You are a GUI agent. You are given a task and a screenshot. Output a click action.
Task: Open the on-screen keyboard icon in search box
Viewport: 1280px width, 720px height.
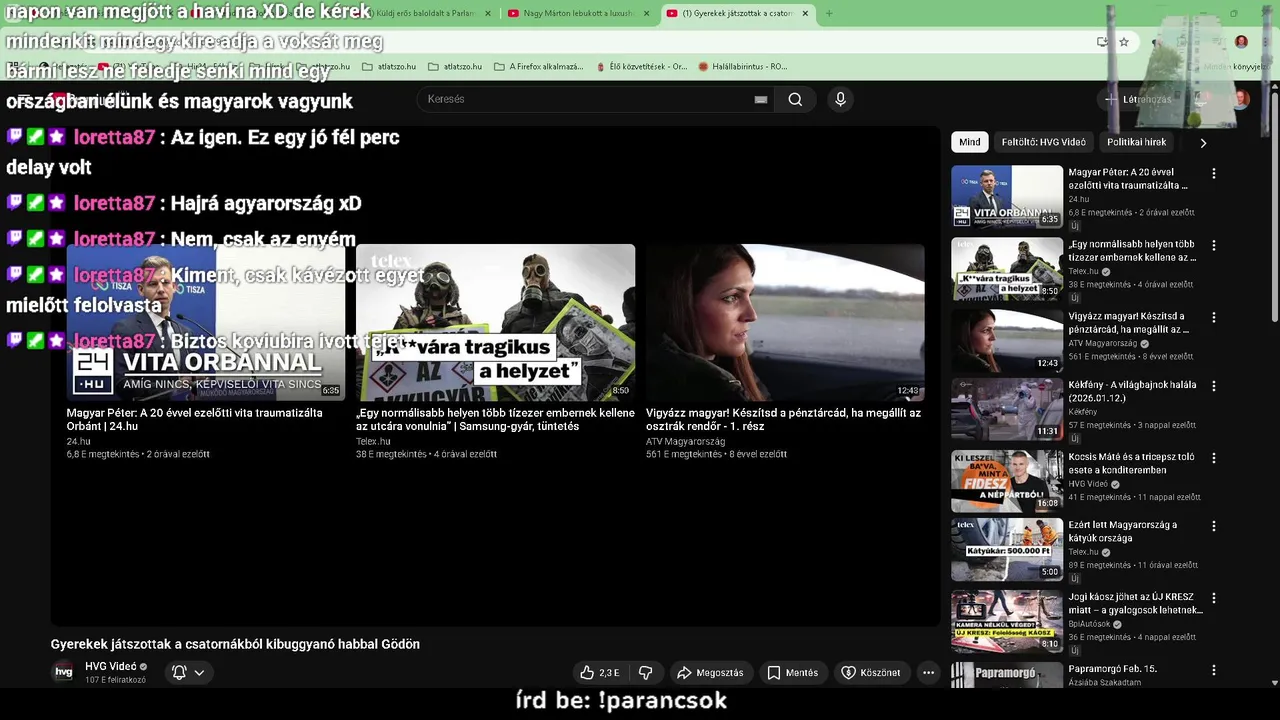pos(761,99)
